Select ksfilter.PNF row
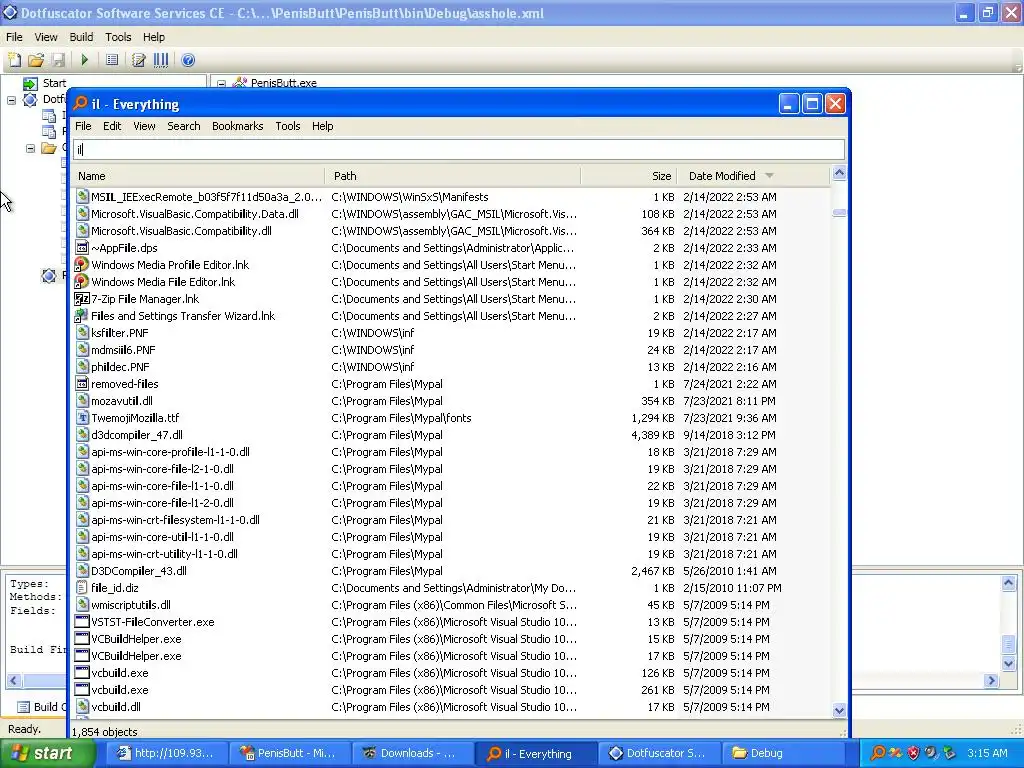 (451, 333)
